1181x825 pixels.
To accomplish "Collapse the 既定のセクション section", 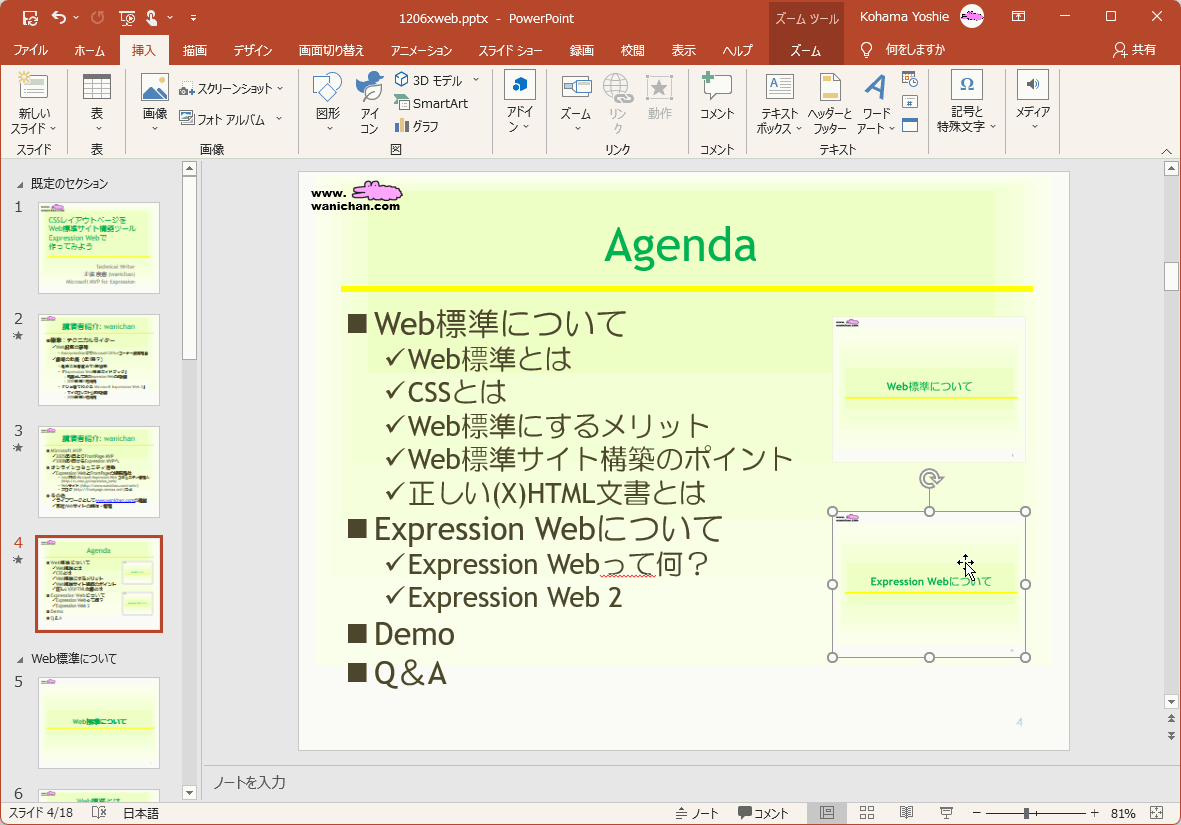I will coord(20,185).
